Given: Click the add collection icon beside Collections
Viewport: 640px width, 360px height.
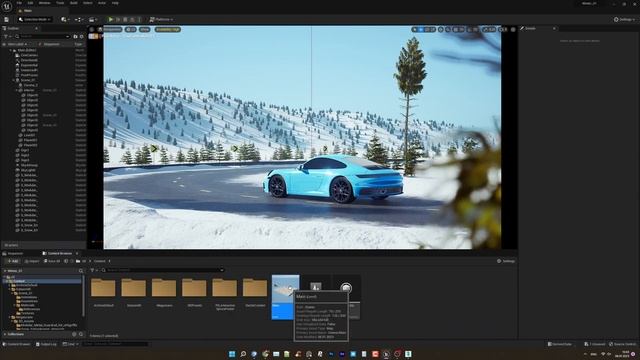Looking at the screenshot, I should coord(74,334).
